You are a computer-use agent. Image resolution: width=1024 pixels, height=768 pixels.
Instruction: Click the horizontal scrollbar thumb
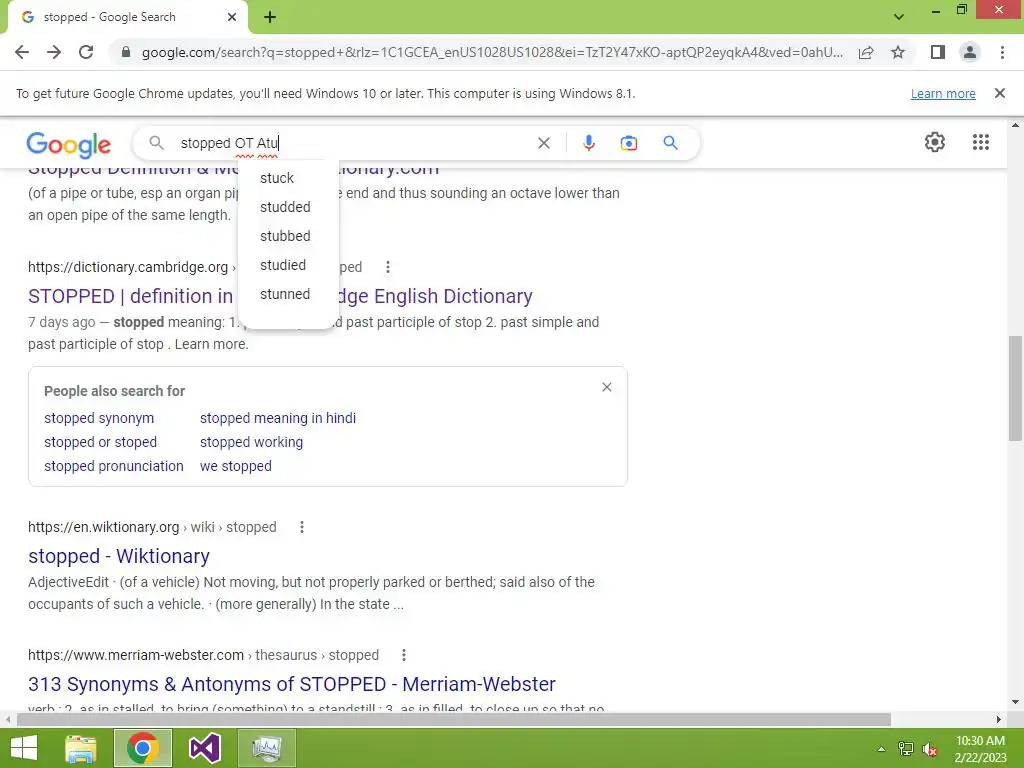454,719
